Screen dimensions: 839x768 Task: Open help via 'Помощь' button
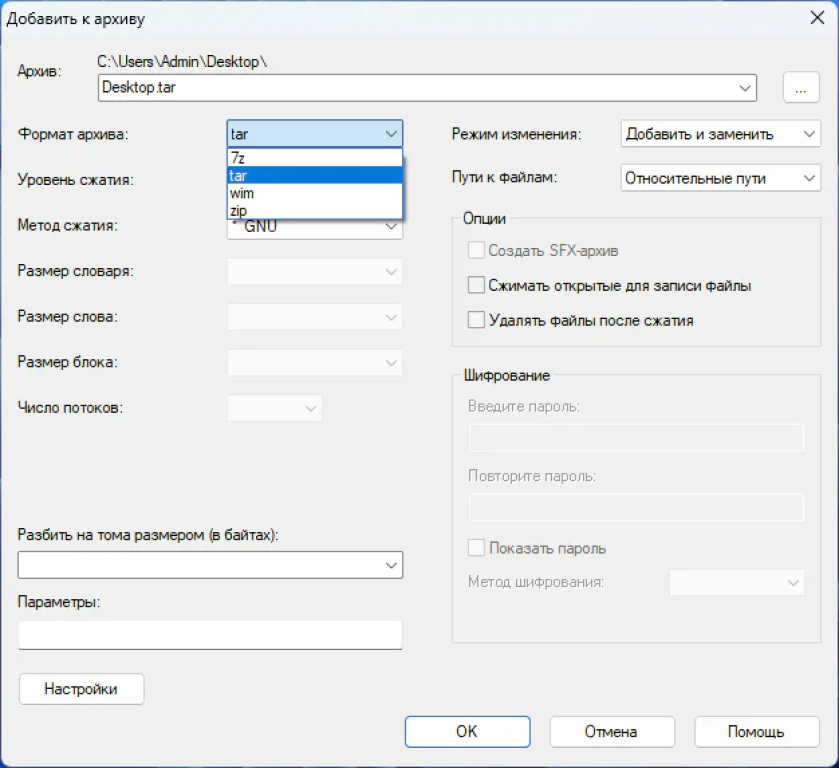click(x=756, y=731)
